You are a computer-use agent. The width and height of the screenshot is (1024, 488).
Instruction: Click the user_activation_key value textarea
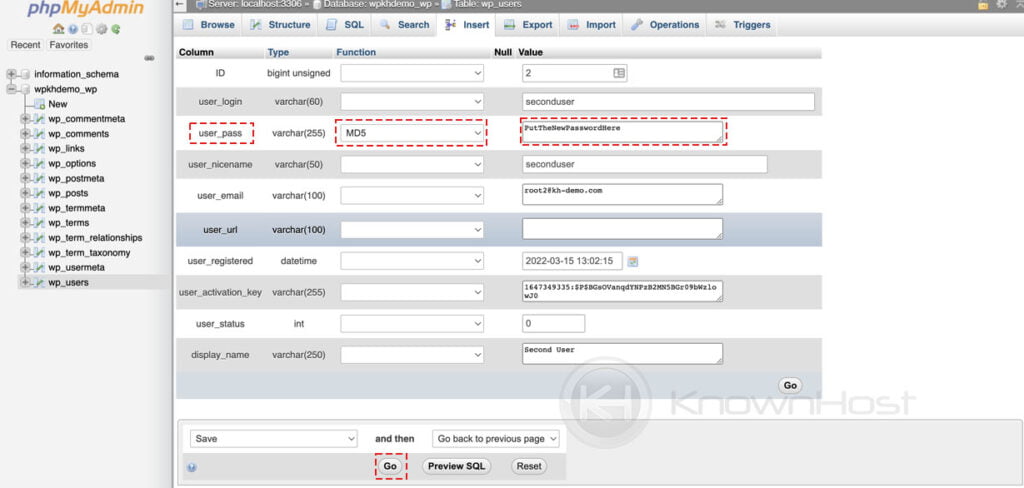[622, 291]
